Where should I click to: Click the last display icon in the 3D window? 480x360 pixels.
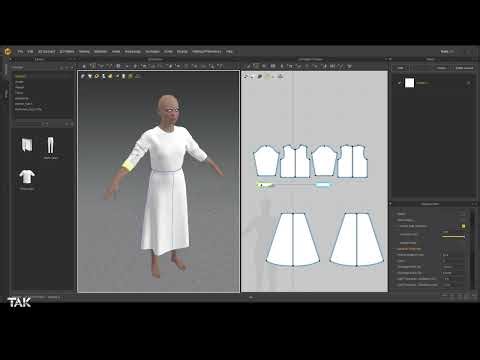click(x=138, y=76)
